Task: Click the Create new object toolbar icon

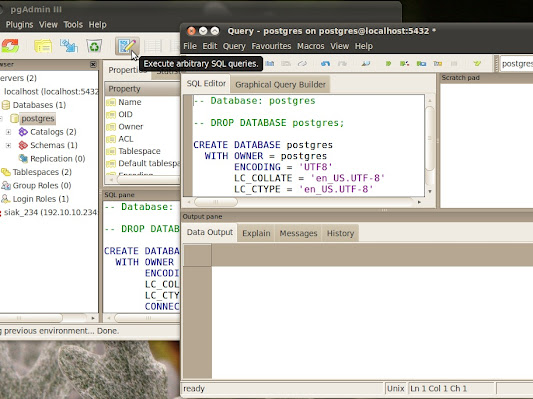Action: point(69,46)
